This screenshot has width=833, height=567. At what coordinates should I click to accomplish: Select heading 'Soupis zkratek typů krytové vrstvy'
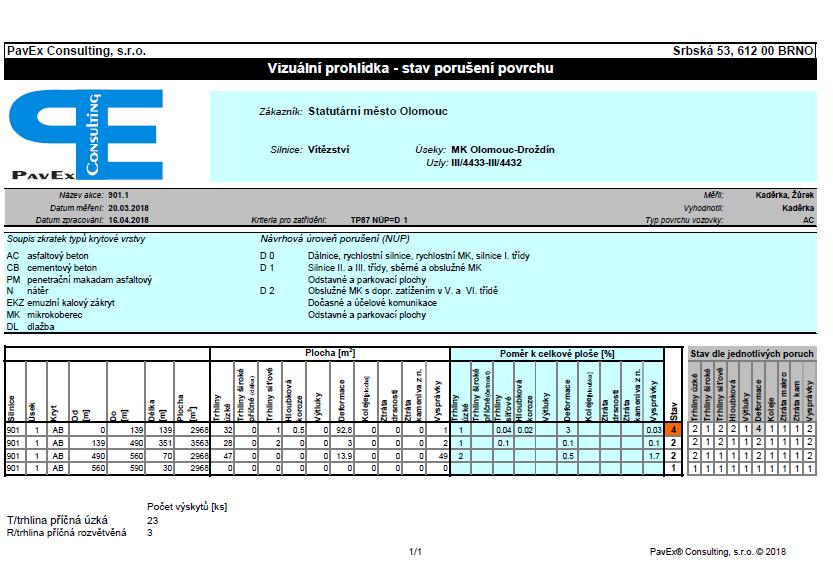click(x=76, y=239)
